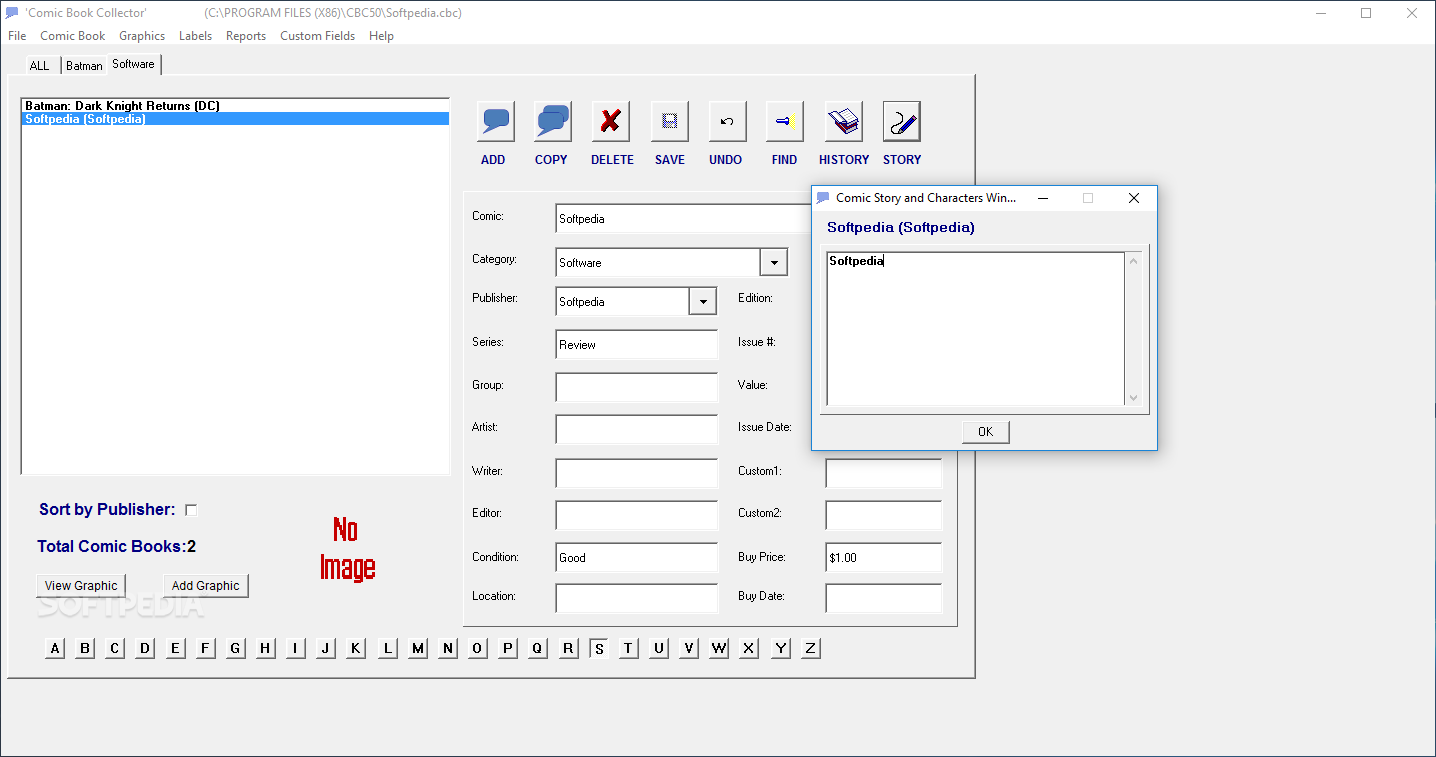Open the Comic Book menu
The height and width of the screenshot is (757, 1436).
[73, 36]
